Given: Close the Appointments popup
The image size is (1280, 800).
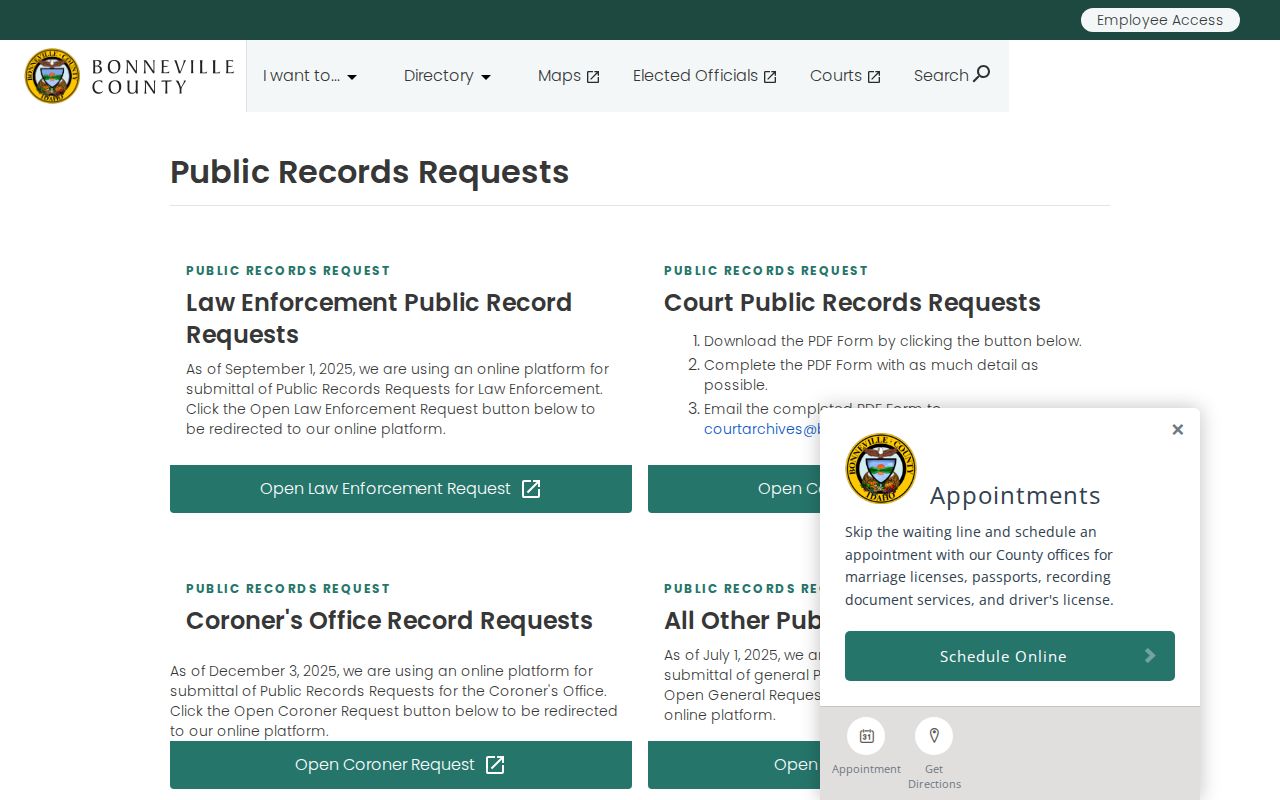Looking at the screenshot, I should [x=1177, y=429].
